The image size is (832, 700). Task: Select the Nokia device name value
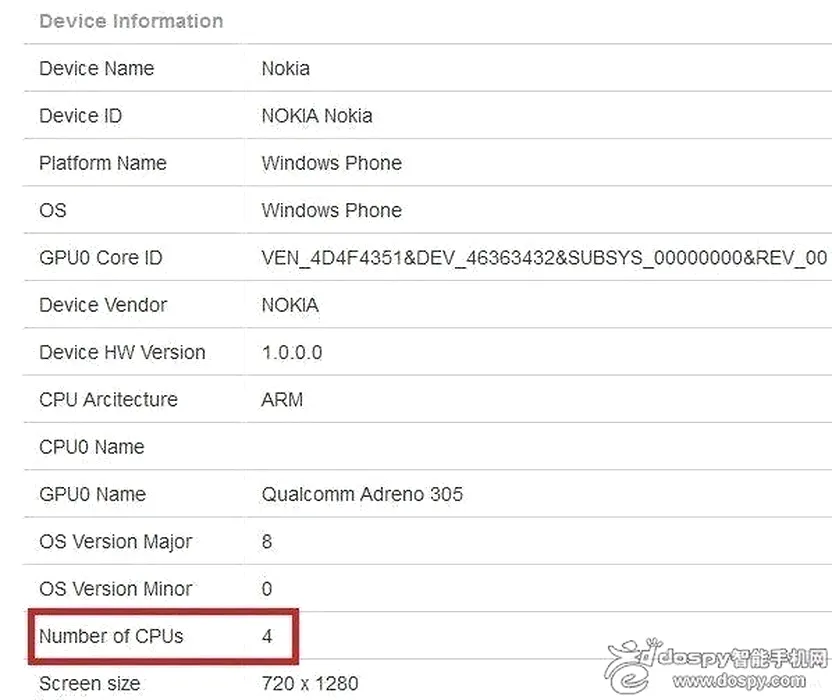(x=285, y=68)
